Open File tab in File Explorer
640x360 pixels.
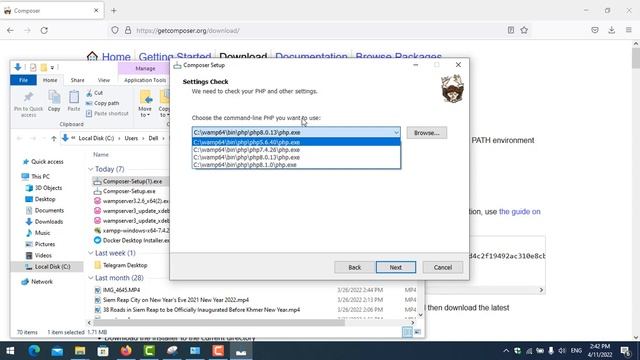coord(23,80)
